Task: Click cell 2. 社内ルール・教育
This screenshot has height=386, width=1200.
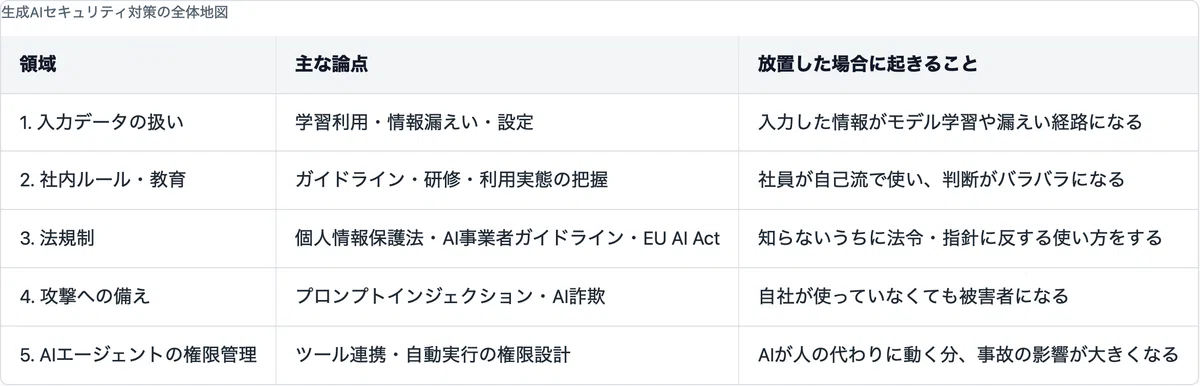Action: 139,180
